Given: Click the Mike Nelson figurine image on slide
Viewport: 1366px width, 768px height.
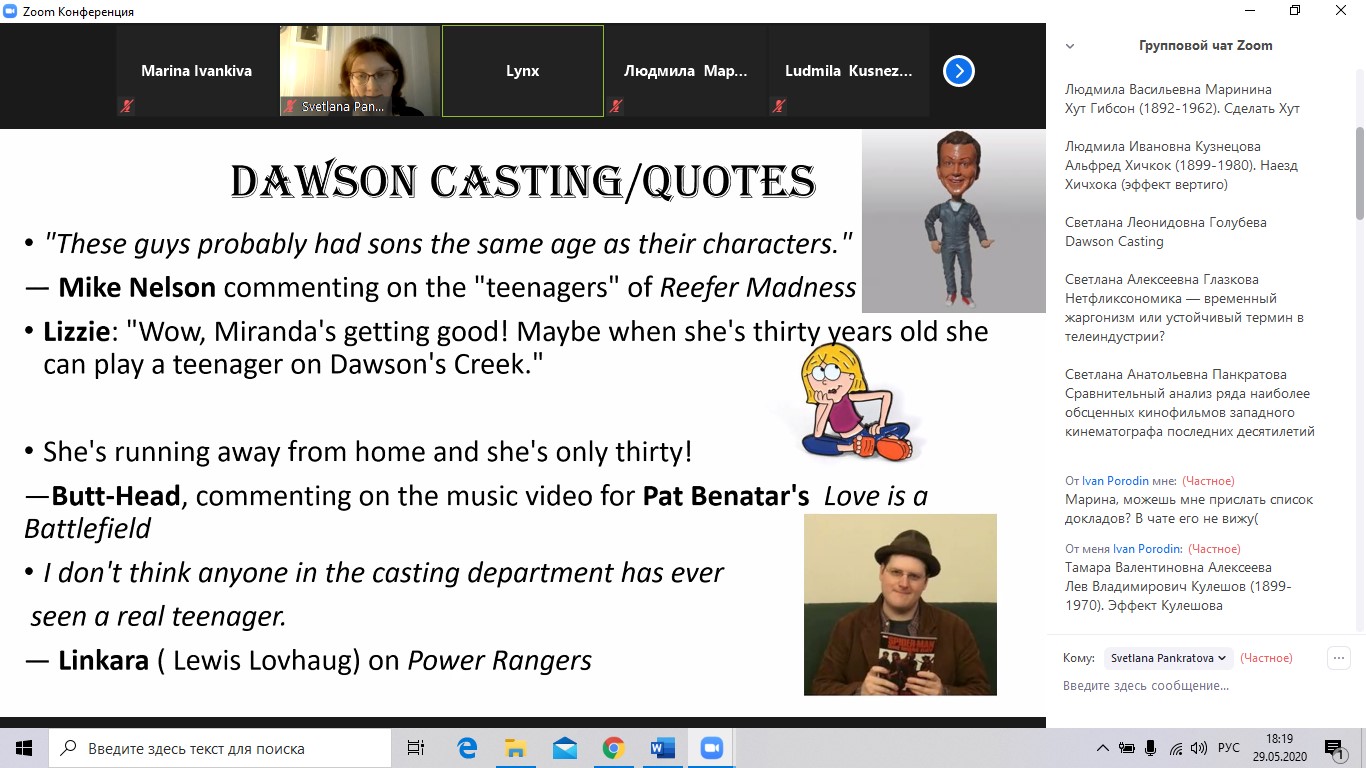Looking at the screenshot, I should click(x=953, y=221).
